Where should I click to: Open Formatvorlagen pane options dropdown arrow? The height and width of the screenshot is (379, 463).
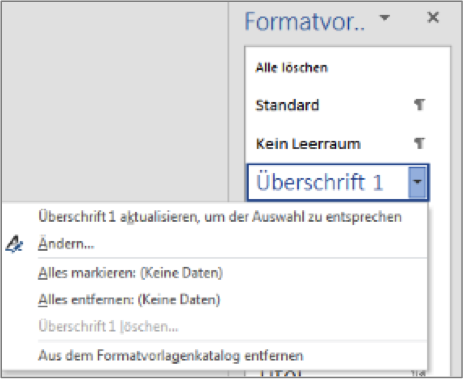point(385,17)
